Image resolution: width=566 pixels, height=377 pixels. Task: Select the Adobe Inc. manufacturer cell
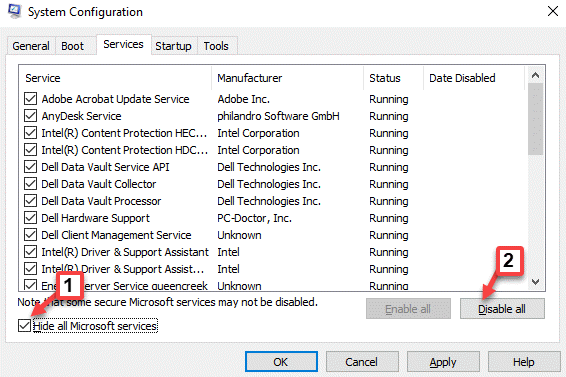244,99
